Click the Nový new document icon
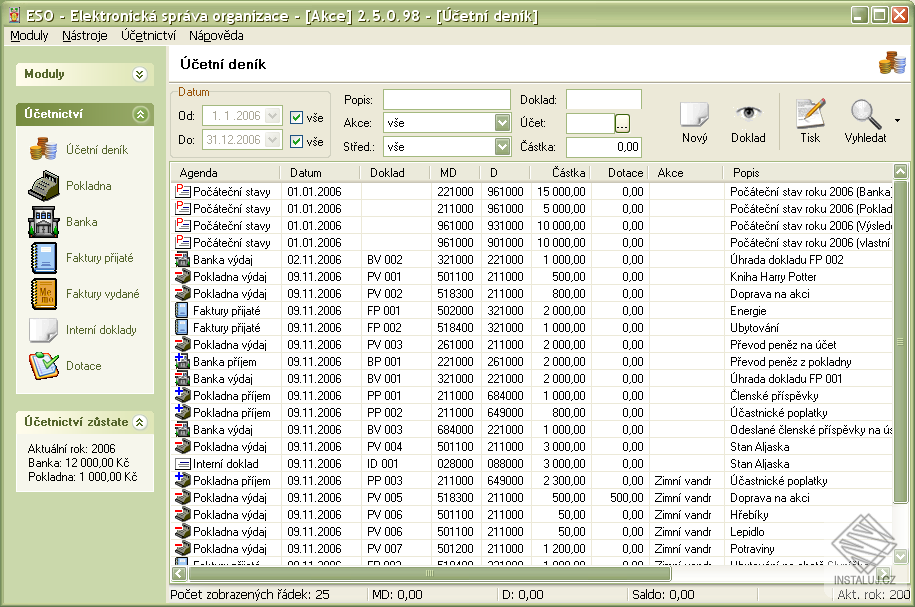This screenshot has width=915, height=607. pos(694,114)
